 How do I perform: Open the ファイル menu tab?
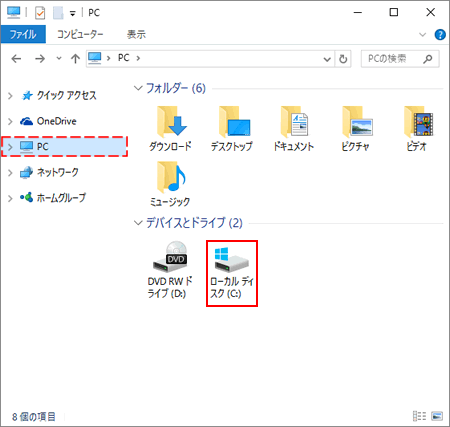point(23,34)
